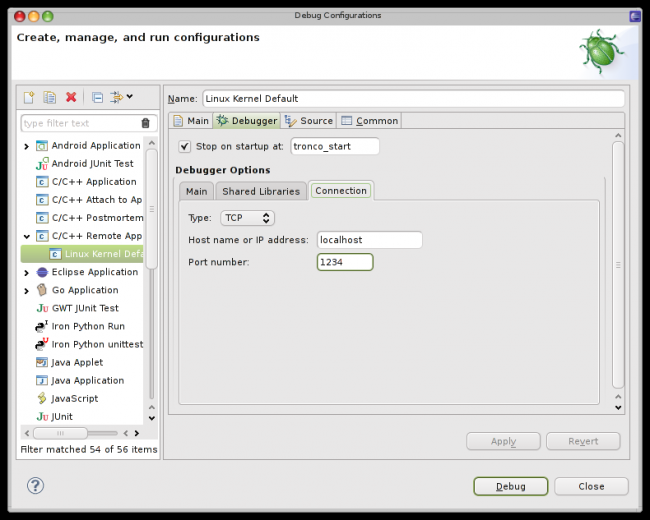Viewport: 650px width, 520px height.
Task: Open the Common tab
Action: (369, 121)
